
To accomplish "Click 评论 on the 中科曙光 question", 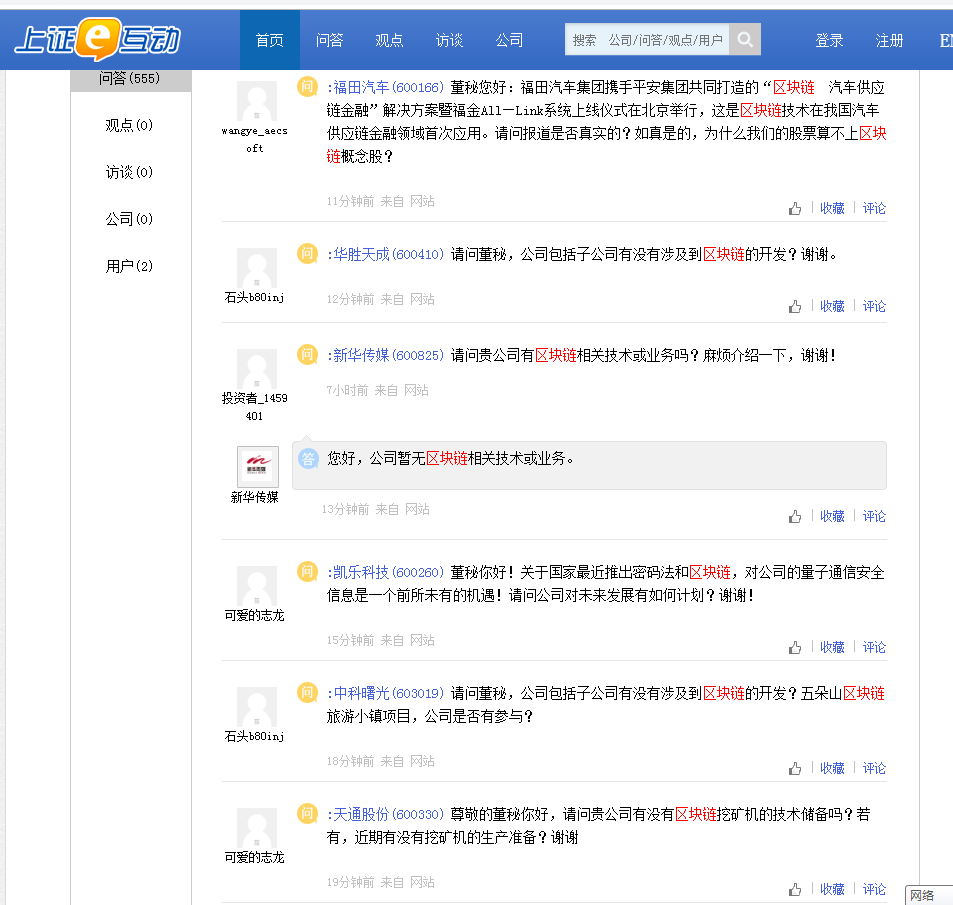I will pyautogui.click(x=874, y=768).
